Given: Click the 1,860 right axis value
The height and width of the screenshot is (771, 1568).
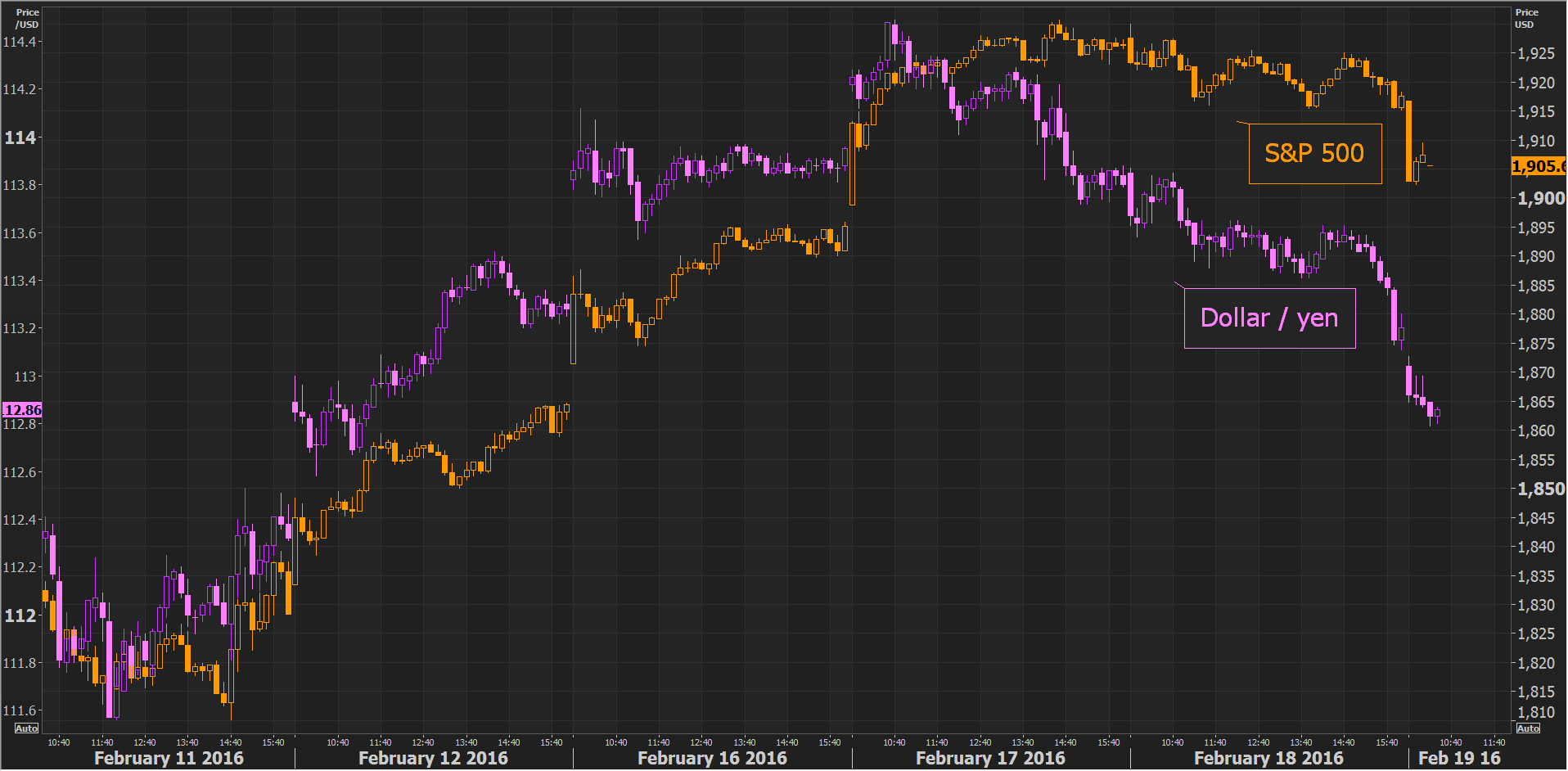Looking at the screenshot, I should (x=1536, y=431).
